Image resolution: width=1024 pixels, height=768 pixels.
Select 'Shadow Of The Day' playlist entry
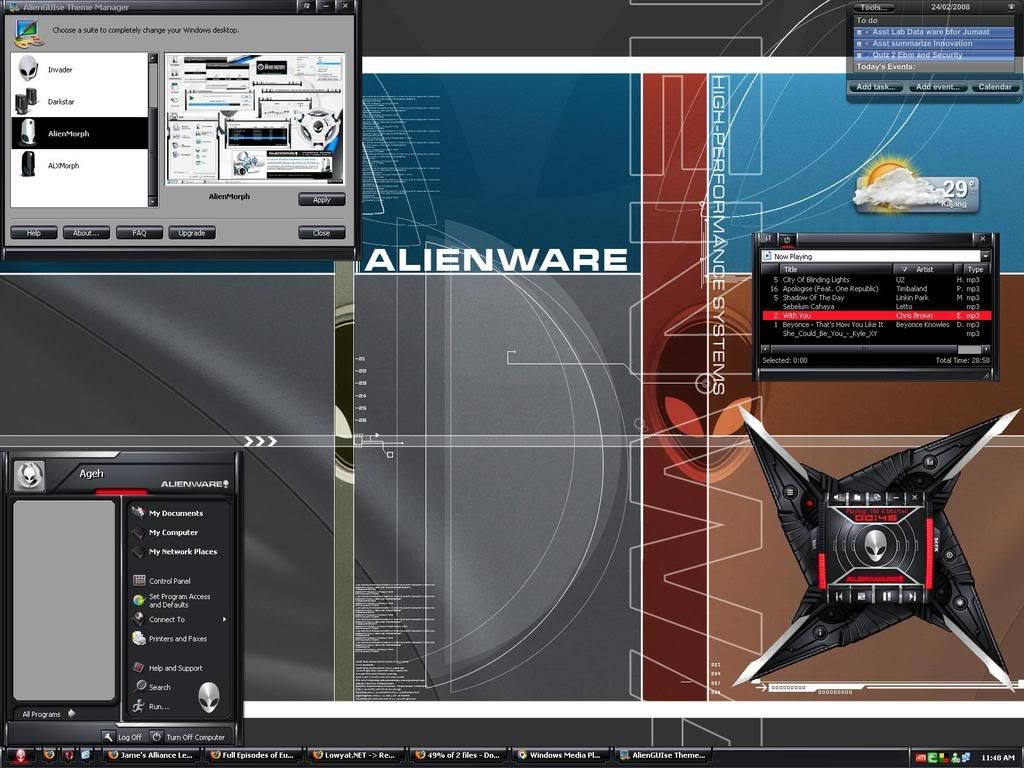pos(813,298)
